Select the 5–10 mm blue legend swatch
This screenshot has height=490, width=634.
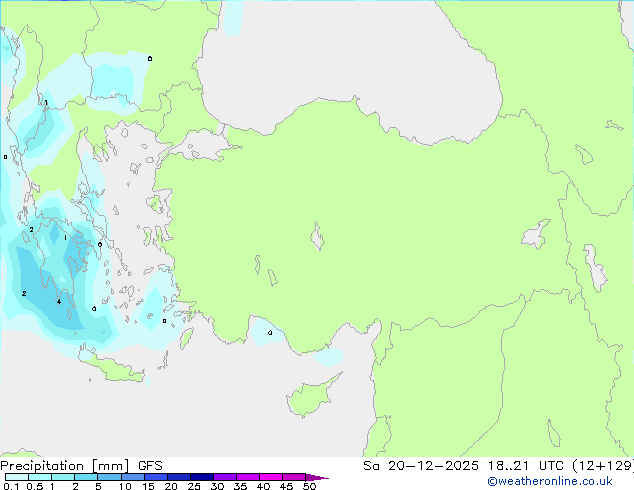109,477
